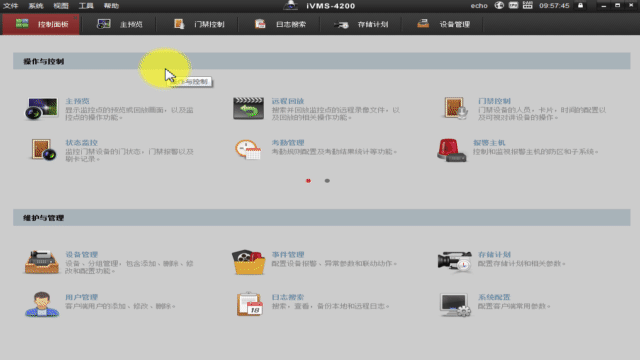Open the 主预览 main view camera icon
The width and height of the screenshot is (640, 360).
coord(42,109)
